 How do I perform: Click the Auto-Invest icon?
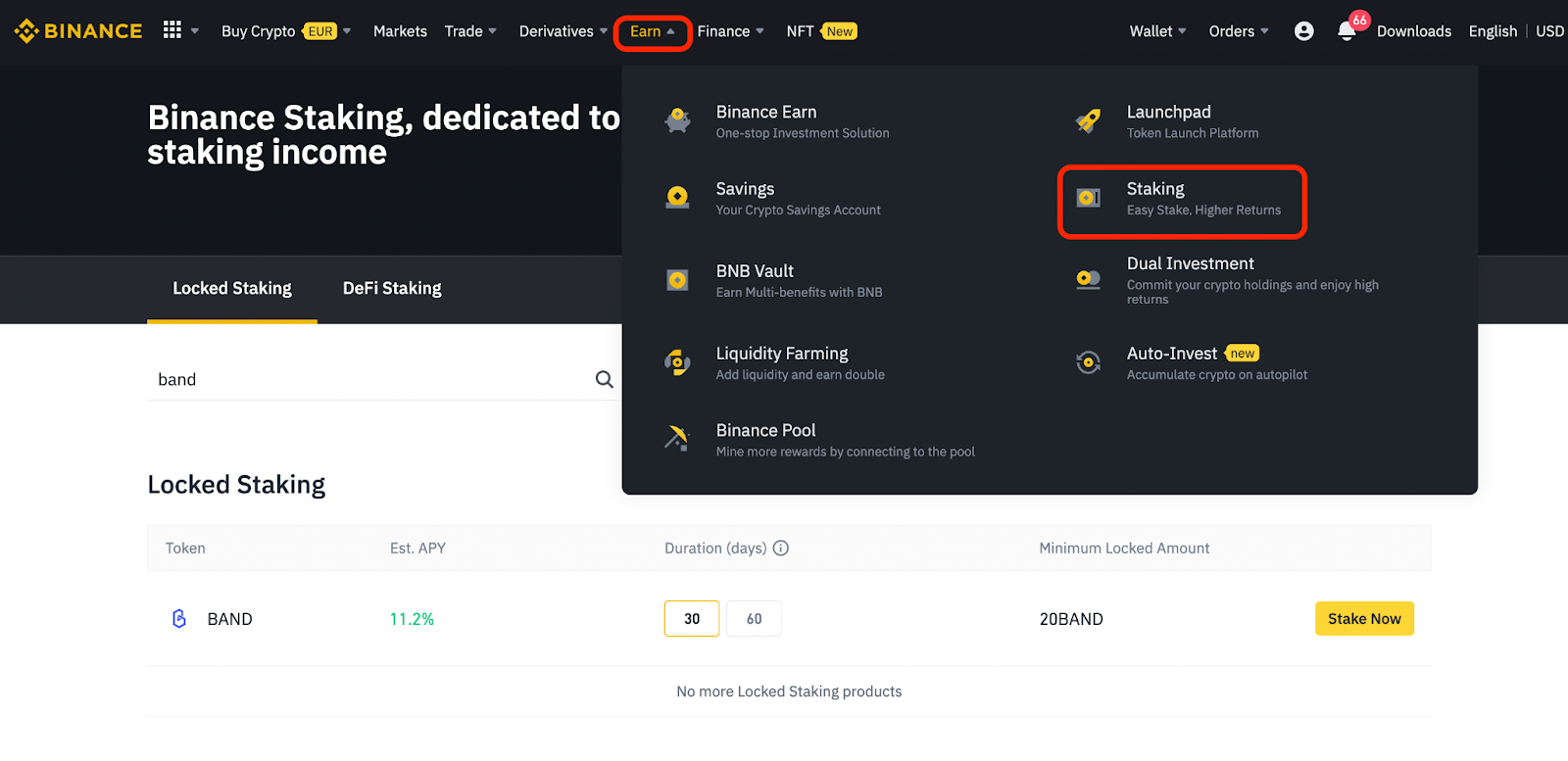tap(1088, 362)
